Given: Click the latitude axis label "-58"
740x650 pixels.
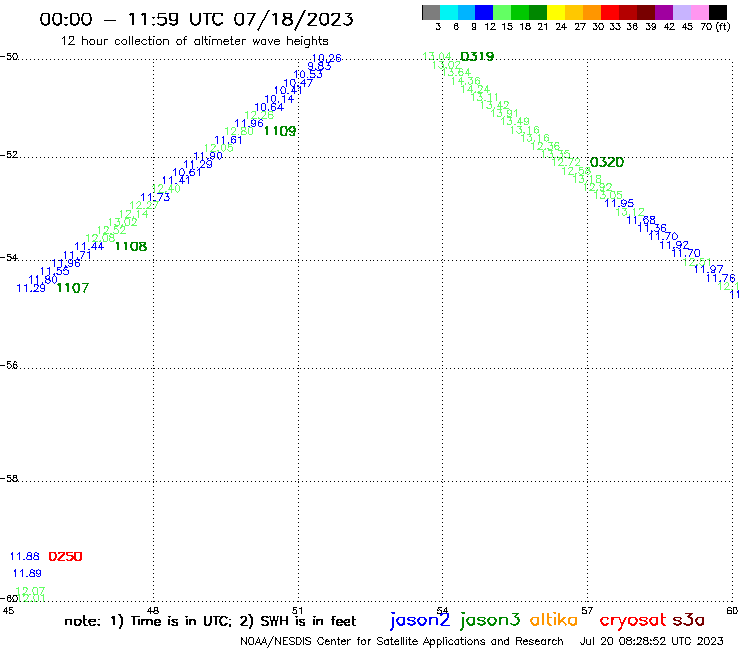Looking at the screenshot, I should (9, 479).
